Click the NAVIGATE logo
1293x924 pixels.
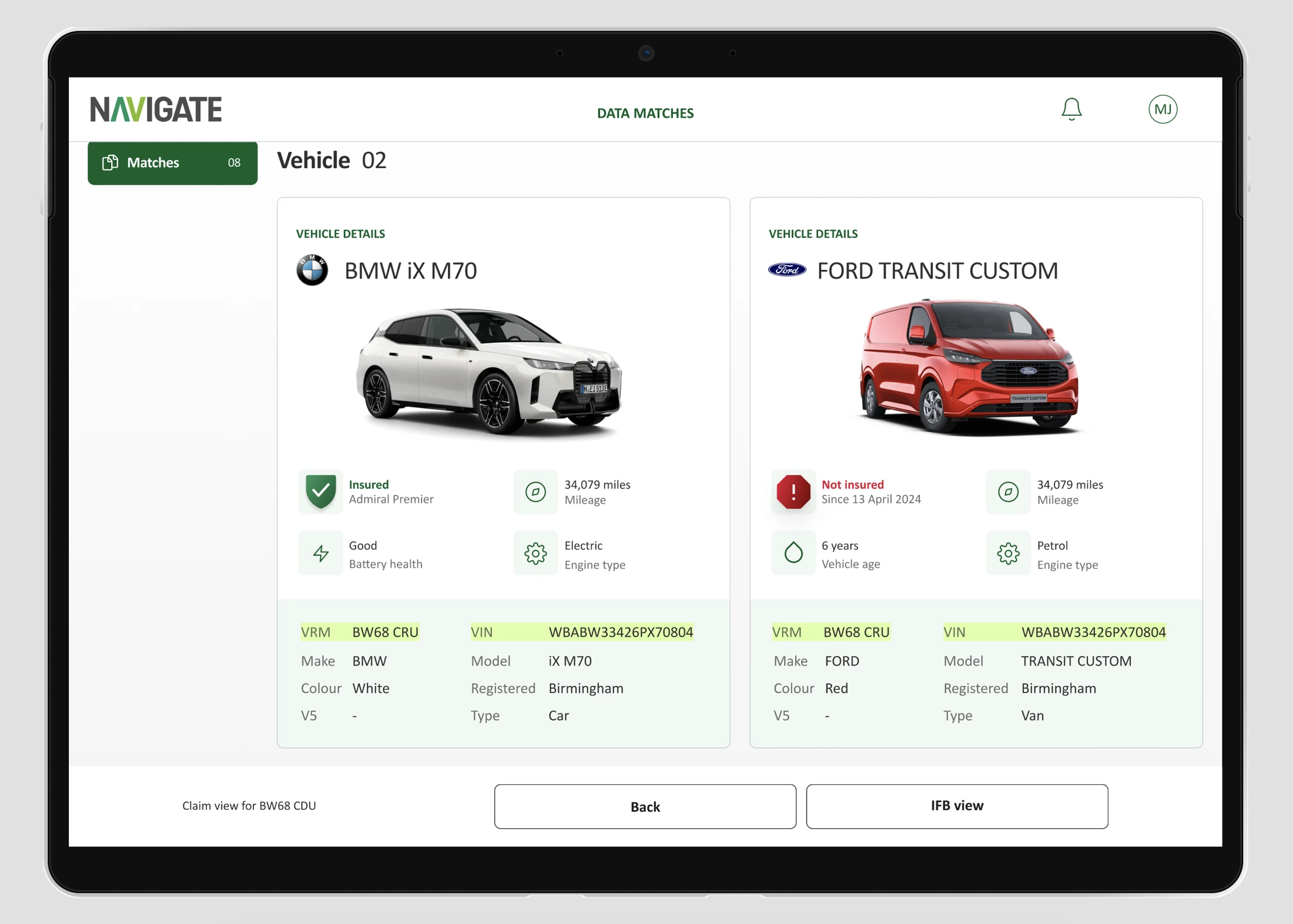156,109
